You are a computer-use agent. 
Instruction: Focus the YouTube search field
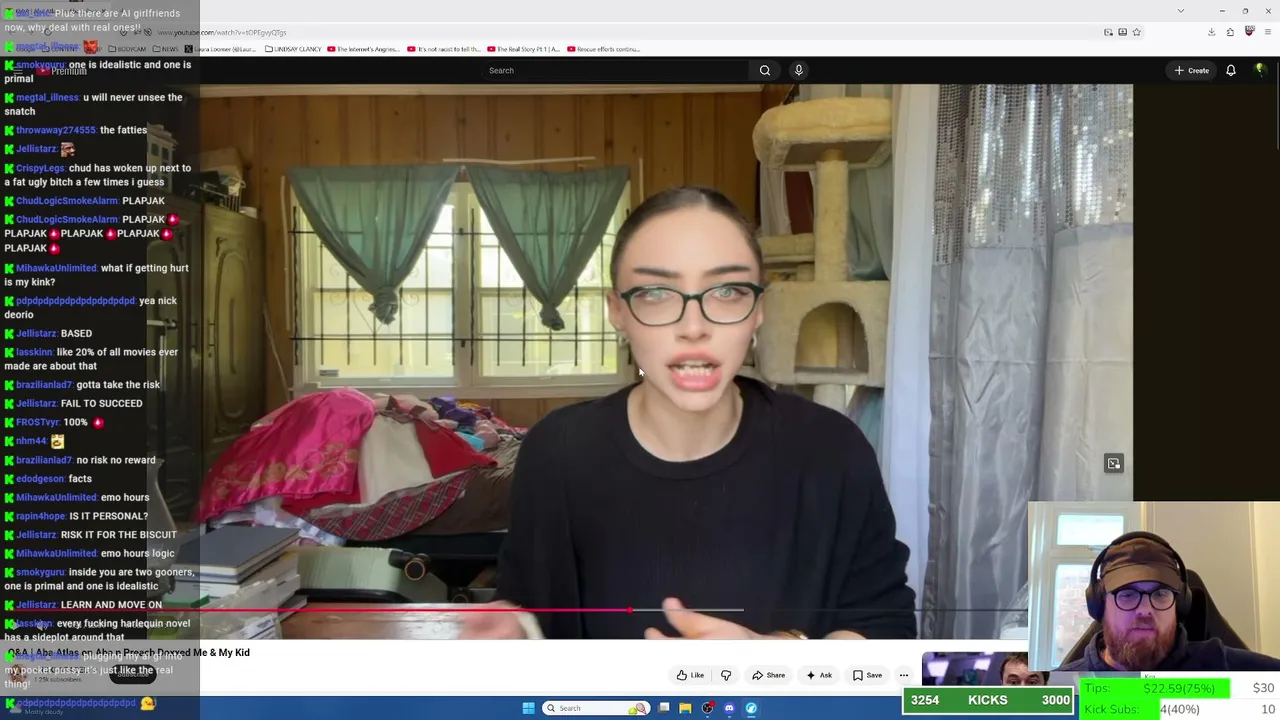615,70
